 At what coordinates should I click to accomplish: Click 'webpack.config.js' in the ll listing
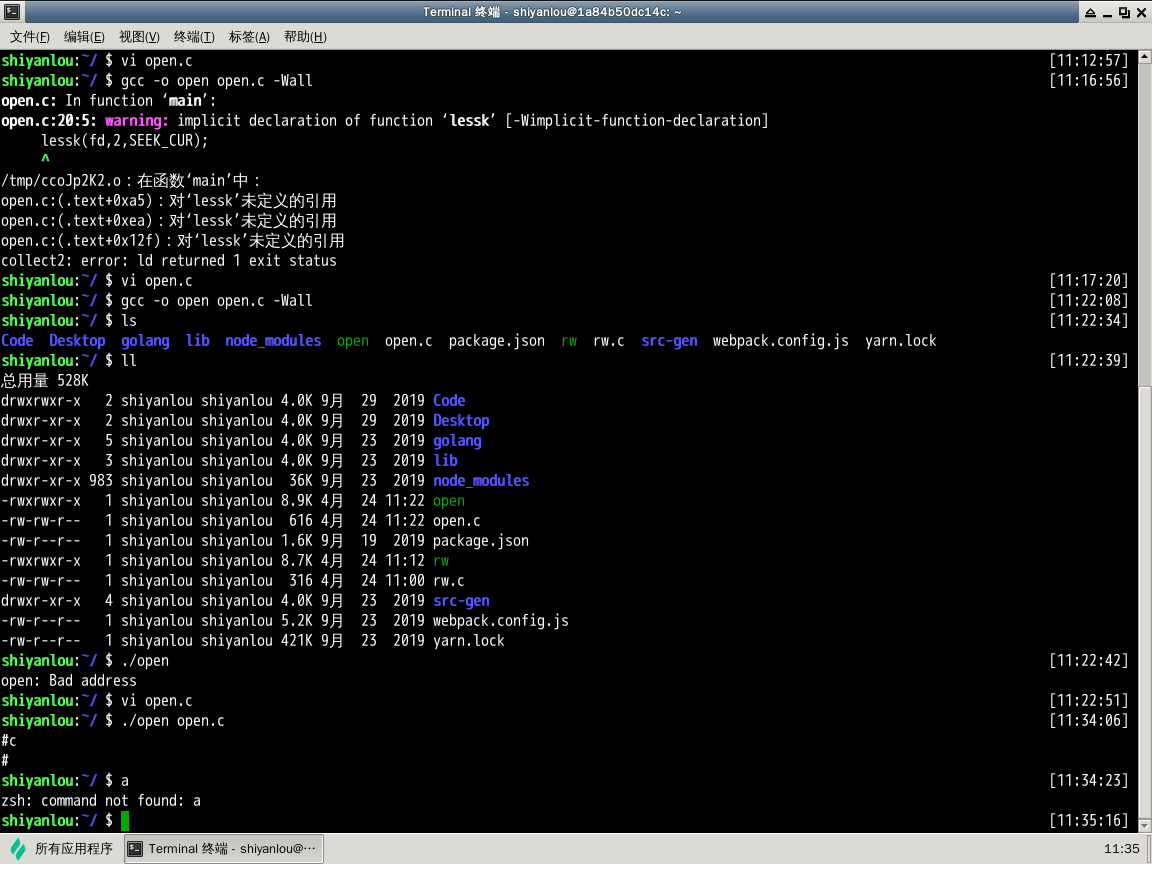(x=501, y=621)
